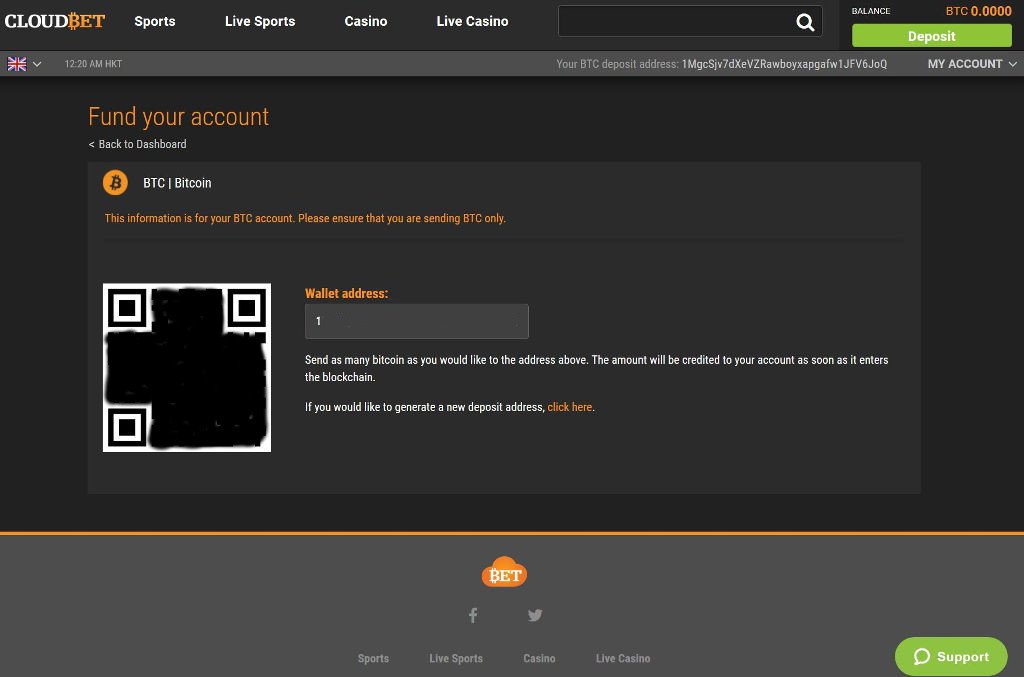1024x677 pixels.
Task: Click the deposit QR code image
Action: [x=187, y=368]
